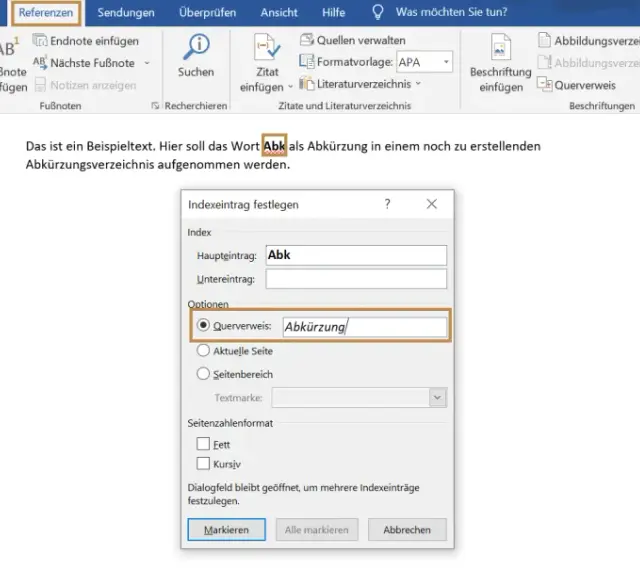
Task: Select the Aktuelle Seite radio button
Action: click(x=203, y=350)
